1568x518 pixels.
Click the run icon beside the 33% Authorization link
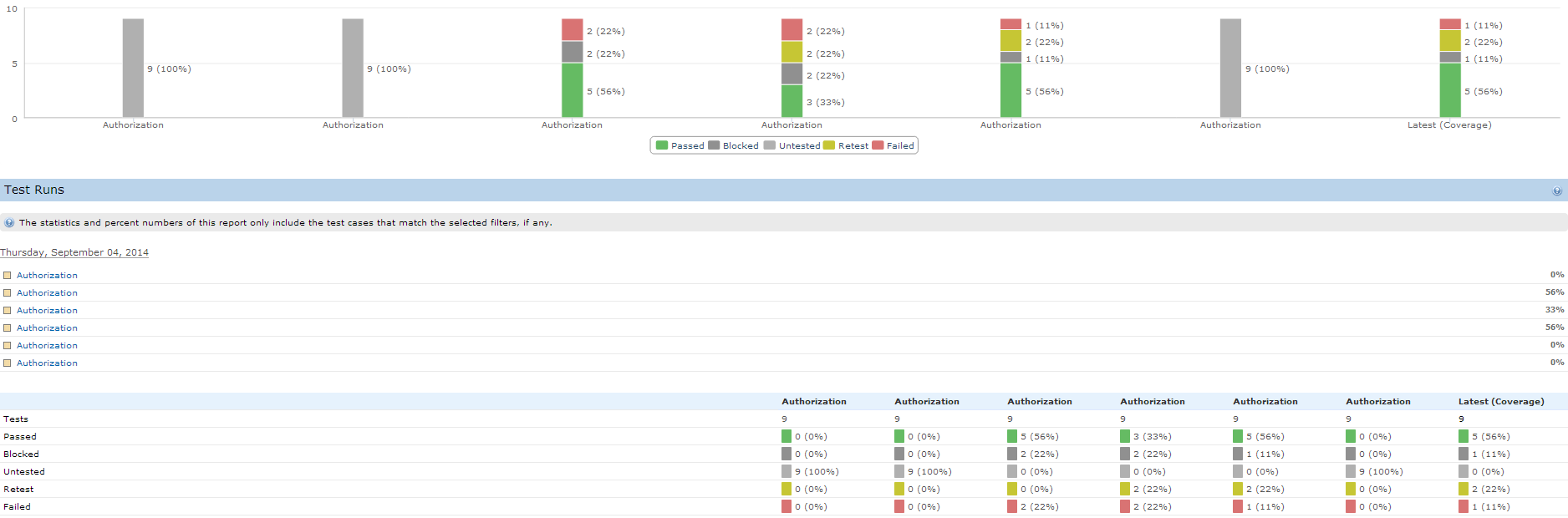coord(8,311)
